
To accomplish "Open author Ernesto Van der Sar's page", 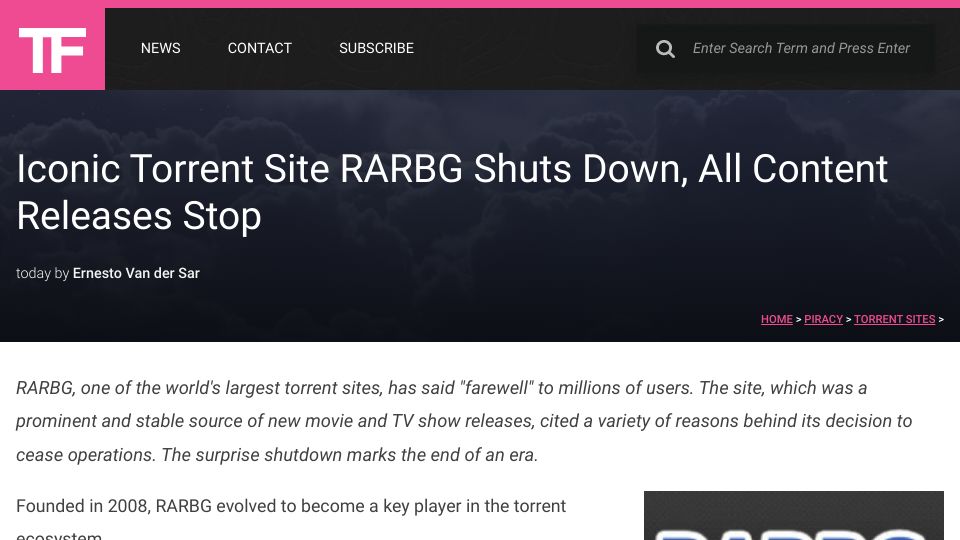I will pos(136,273).
